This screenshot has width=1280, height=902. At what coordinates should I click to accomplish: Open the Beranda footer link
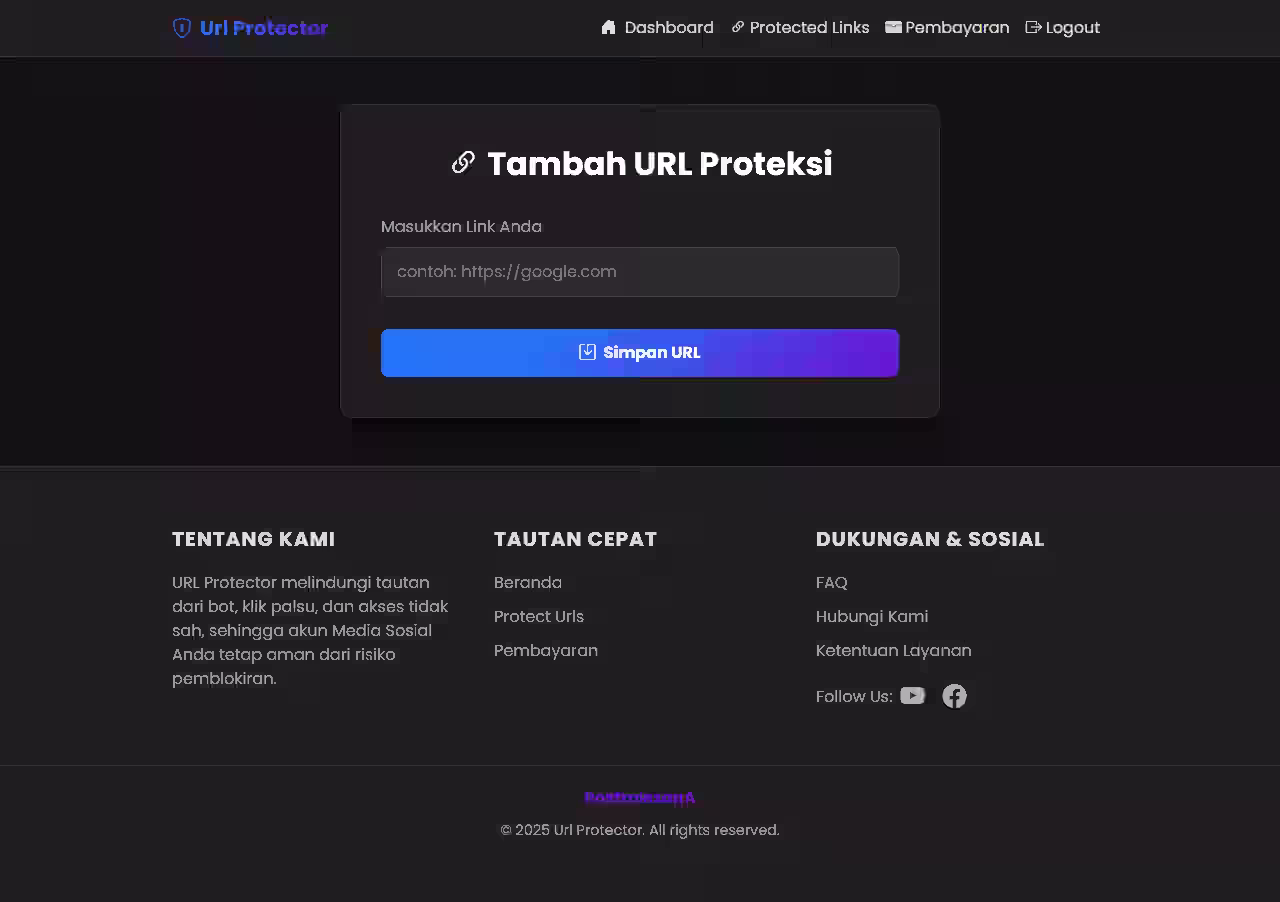click(528, 582)
